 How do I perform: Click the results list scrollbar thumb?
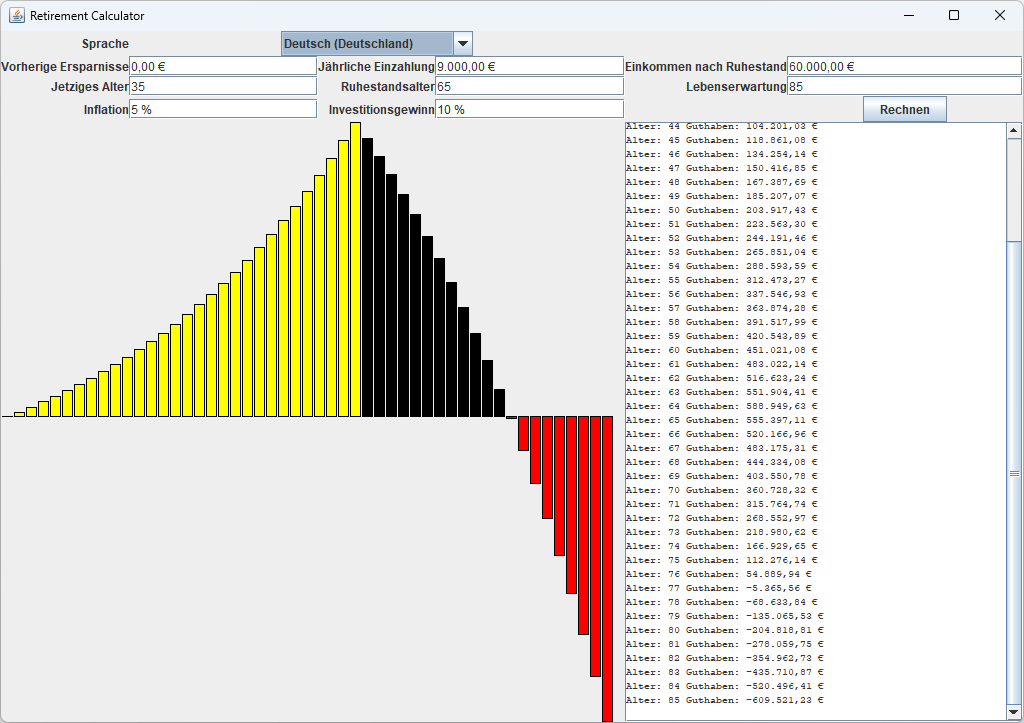1013,473
